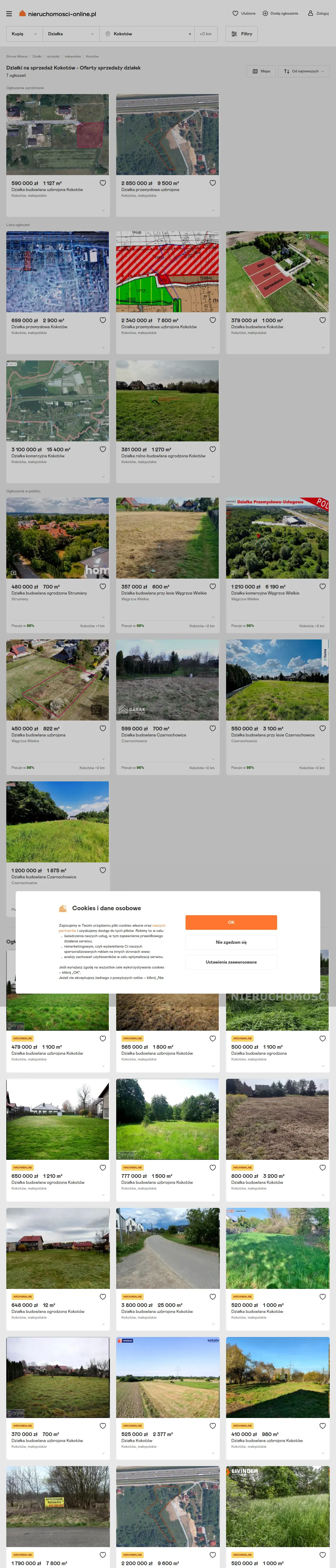This screenshot has height=1568, width=336.
Task: Heart the archived 370 000 zł 700 m² listing
Action: coord(102,1426)
